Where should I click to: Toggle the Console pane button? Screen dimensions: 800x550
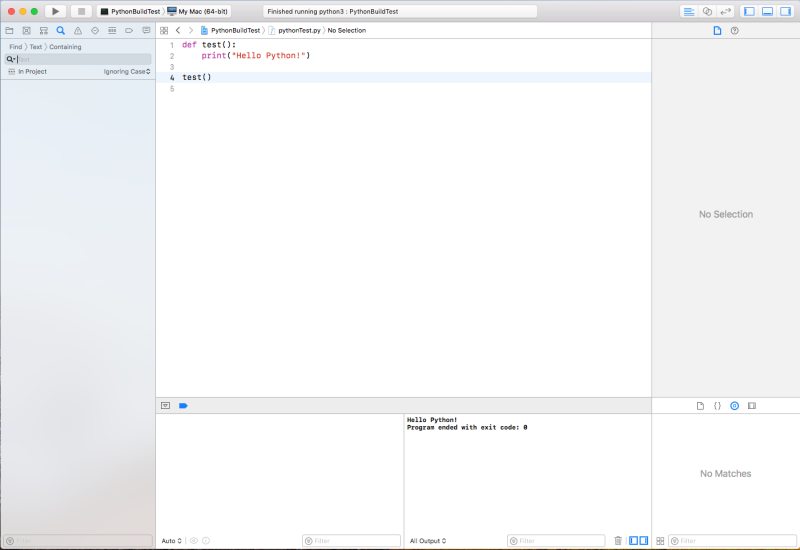(644, 541)
